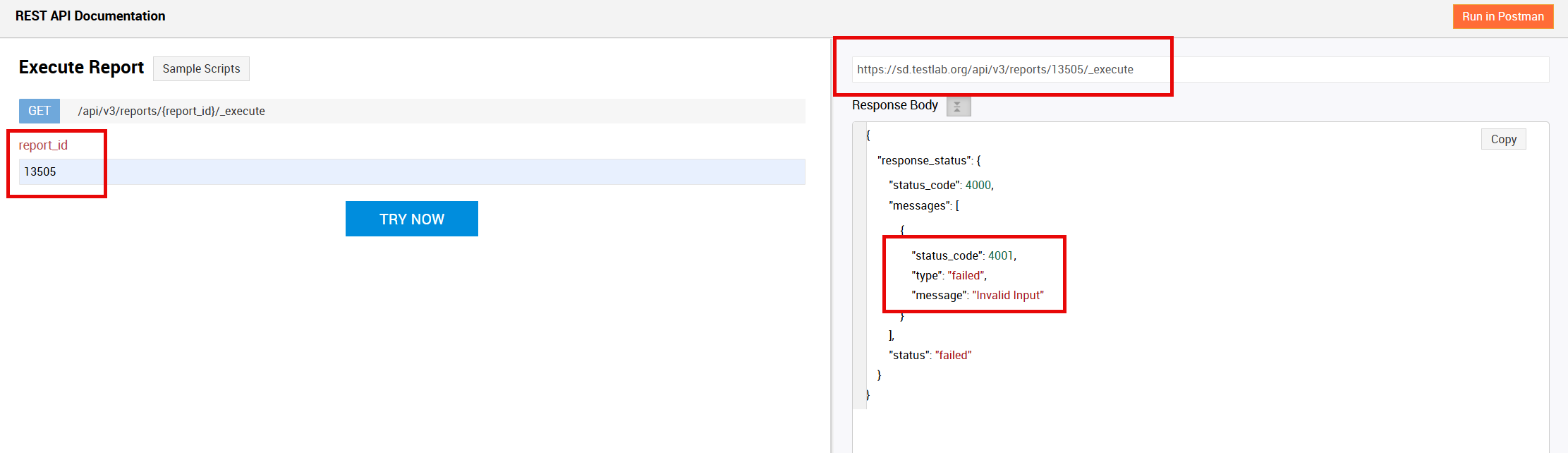Image resolution: width=1568 pixels, height=453 pixels.
Task: Click the "Invalid Input" message value
Action: pyautogui.click(x=1008, y=295)
